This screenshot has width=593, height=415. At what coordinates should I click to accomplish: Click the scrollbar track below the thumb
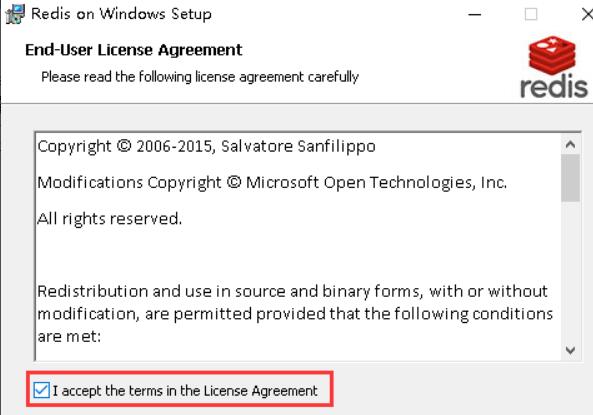click(570, 271)
